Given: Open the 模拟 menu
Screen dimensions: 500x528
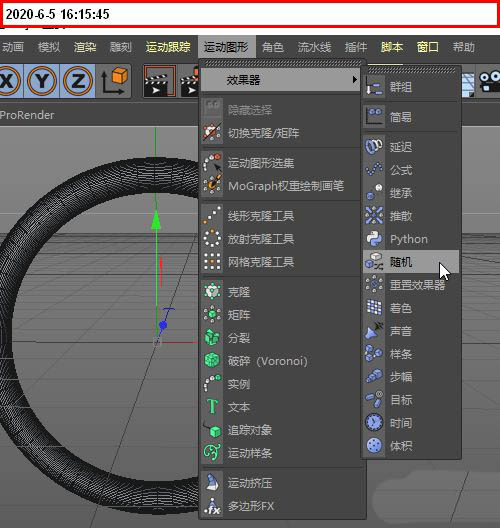Looking at the screenshot, I should pyautogui.click(x=49, y=47).
